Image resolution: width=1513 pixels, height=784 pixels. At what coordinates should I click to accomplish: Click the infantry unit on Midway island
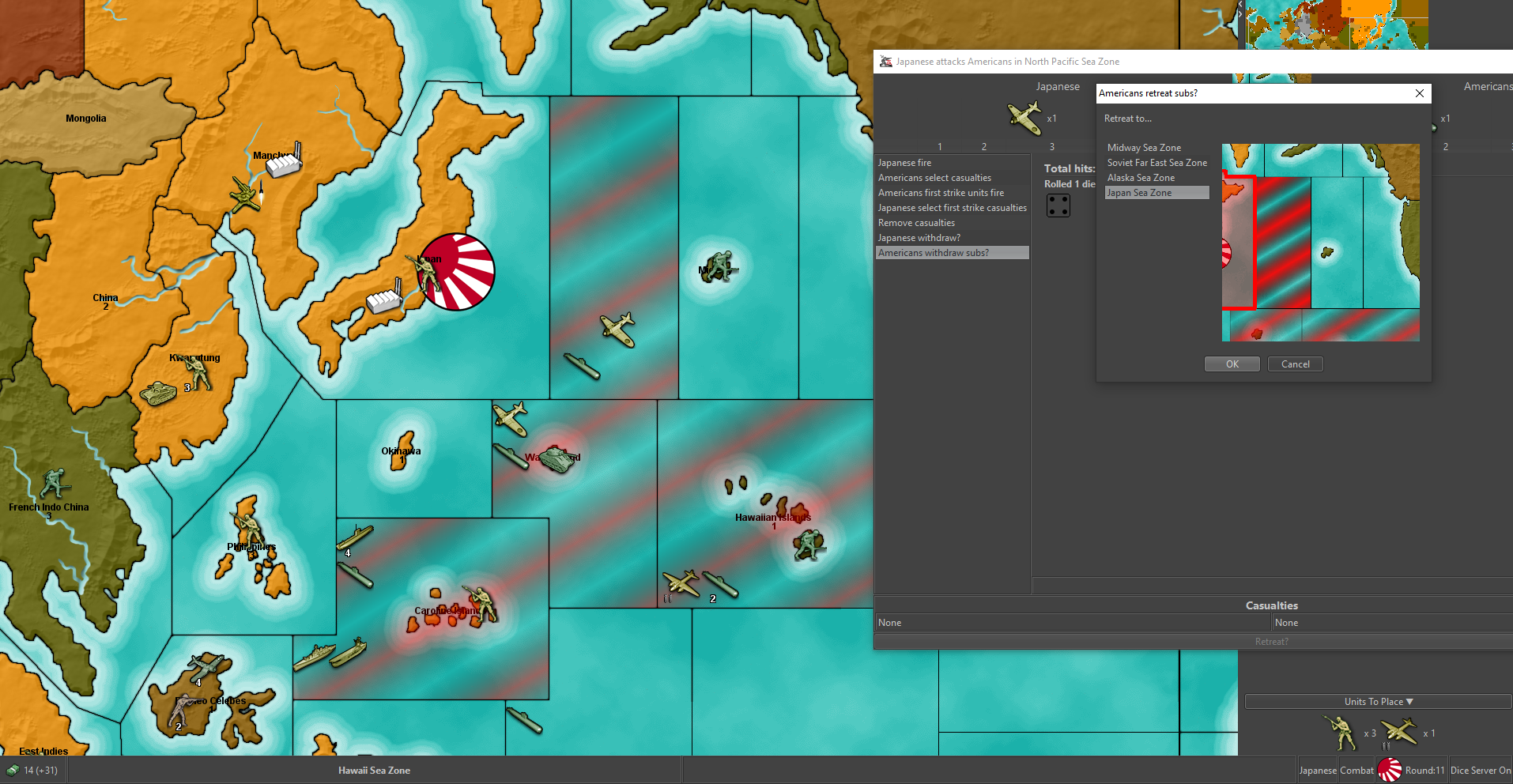pyautogui.click(x=719, y=267)
